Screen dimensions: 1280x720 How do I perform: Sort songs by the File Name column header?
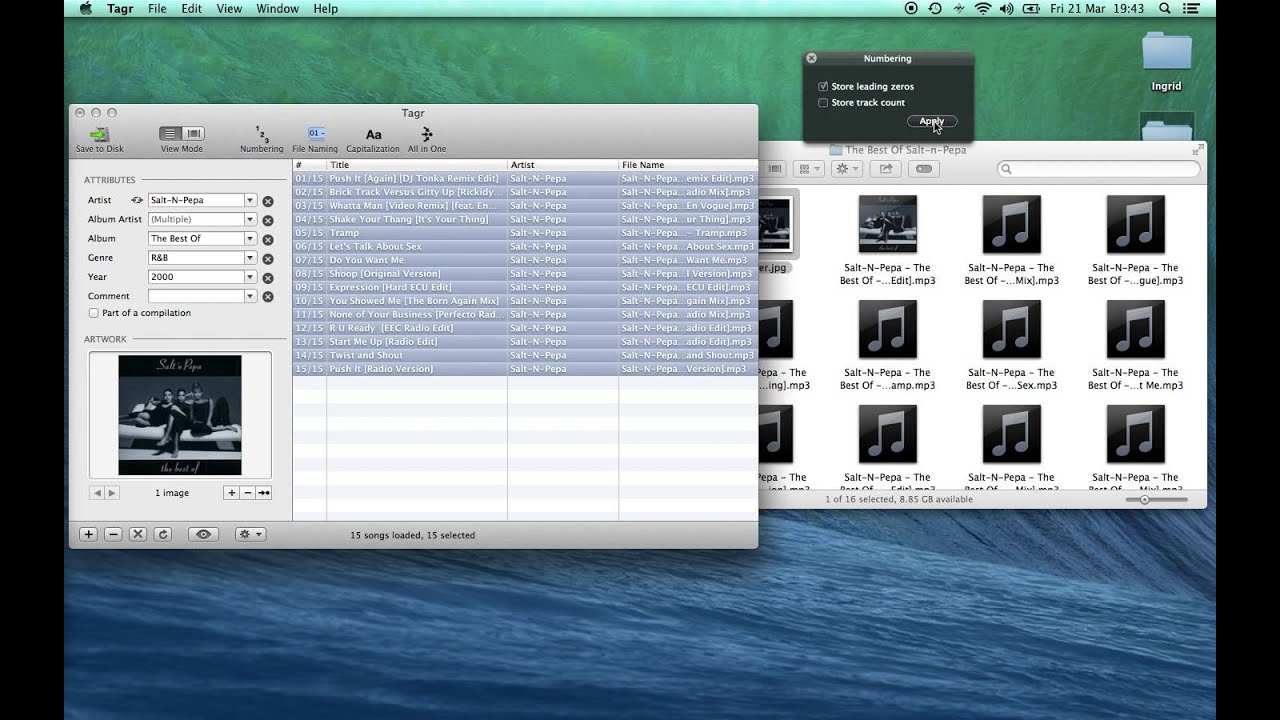click(x=688, y=165)
